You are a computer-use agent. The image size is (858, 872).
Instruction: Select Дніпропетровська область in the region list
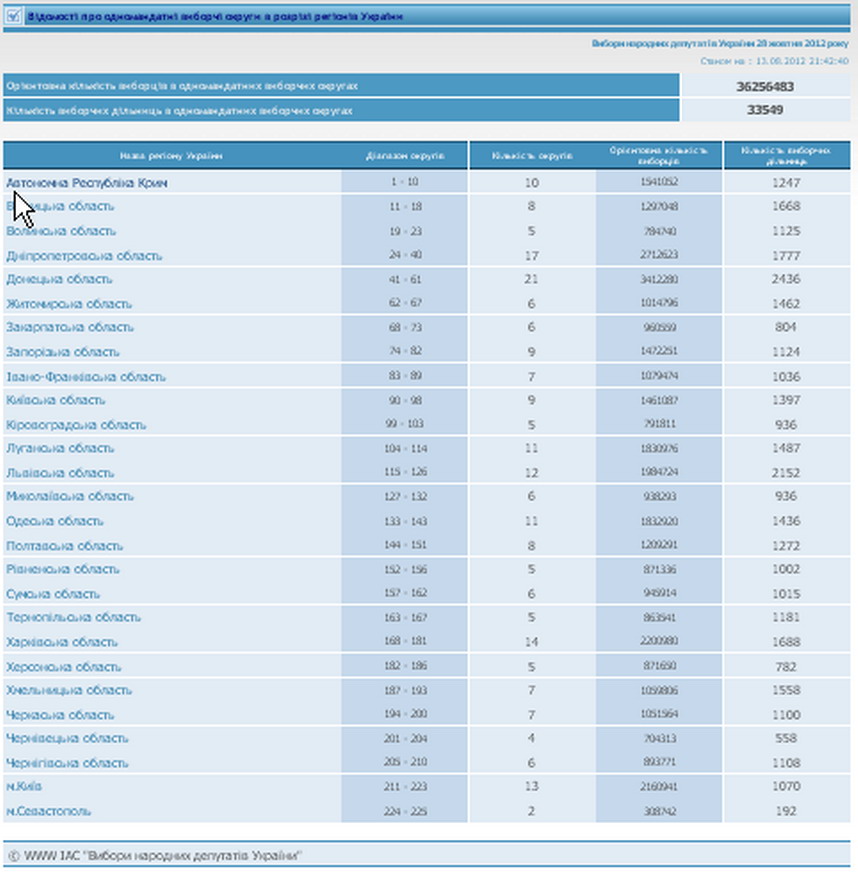coord(84,256)
